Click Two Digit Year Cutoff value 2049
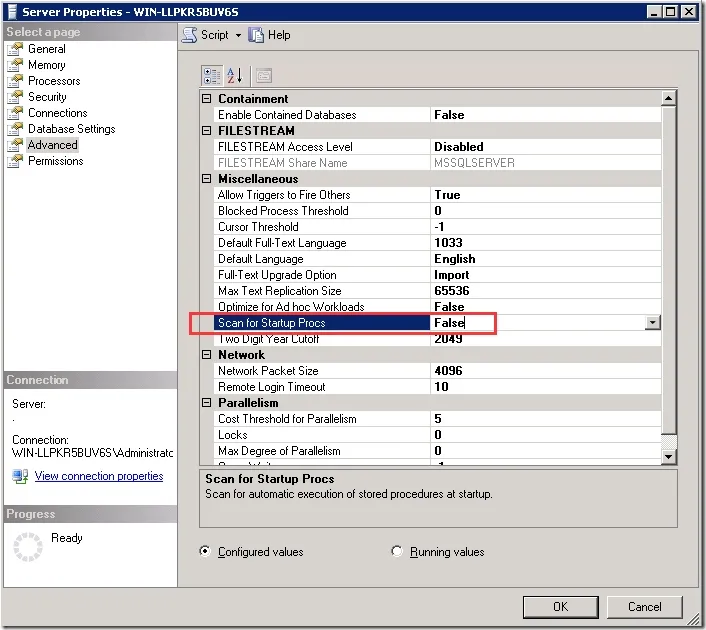The width and height of the screenshot is (706, 630). coord(448,339)
